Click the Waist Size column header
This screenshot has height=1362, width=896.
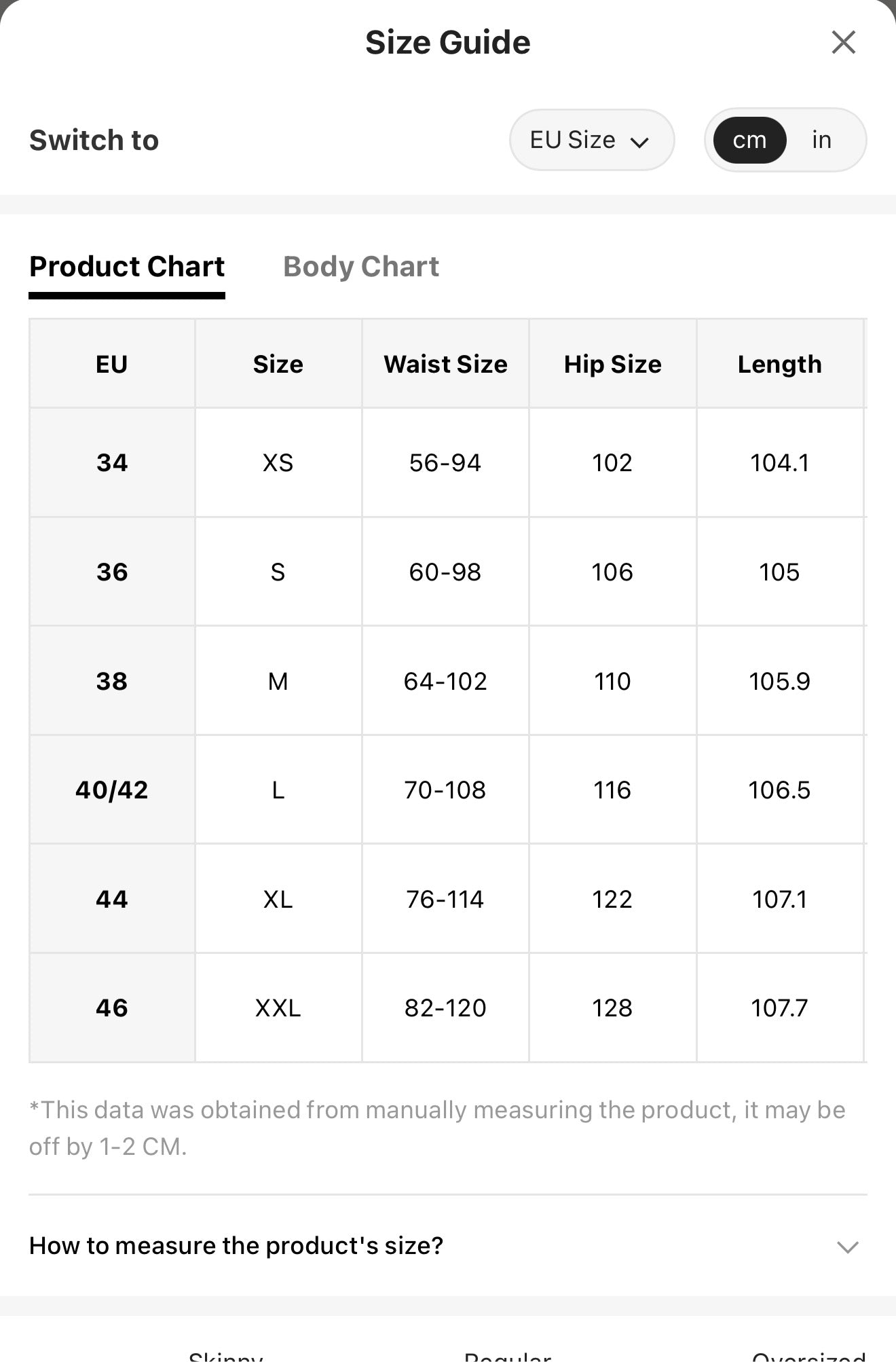(x=445, y=364)
